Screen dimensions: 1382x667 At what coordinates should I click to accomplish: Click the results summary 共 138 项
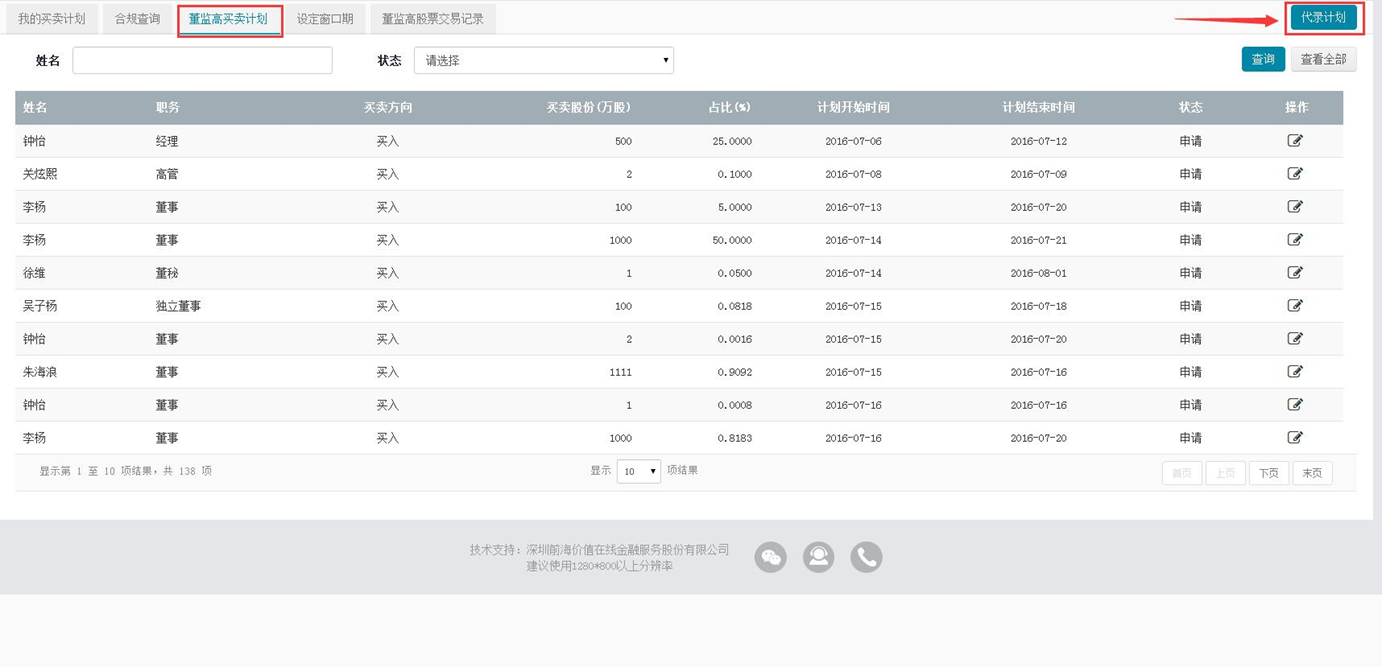185,471
